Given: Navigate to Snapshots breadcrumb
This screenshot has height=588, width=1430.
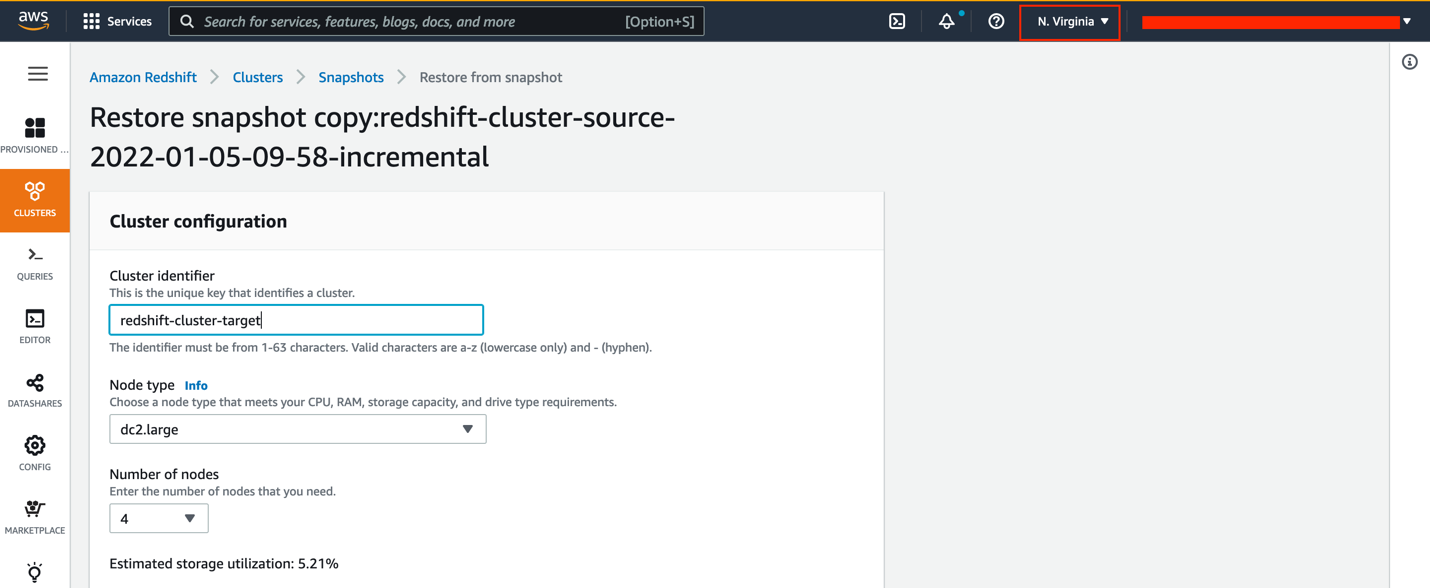Looking at the screenshot, I should [x=351, y=77].
